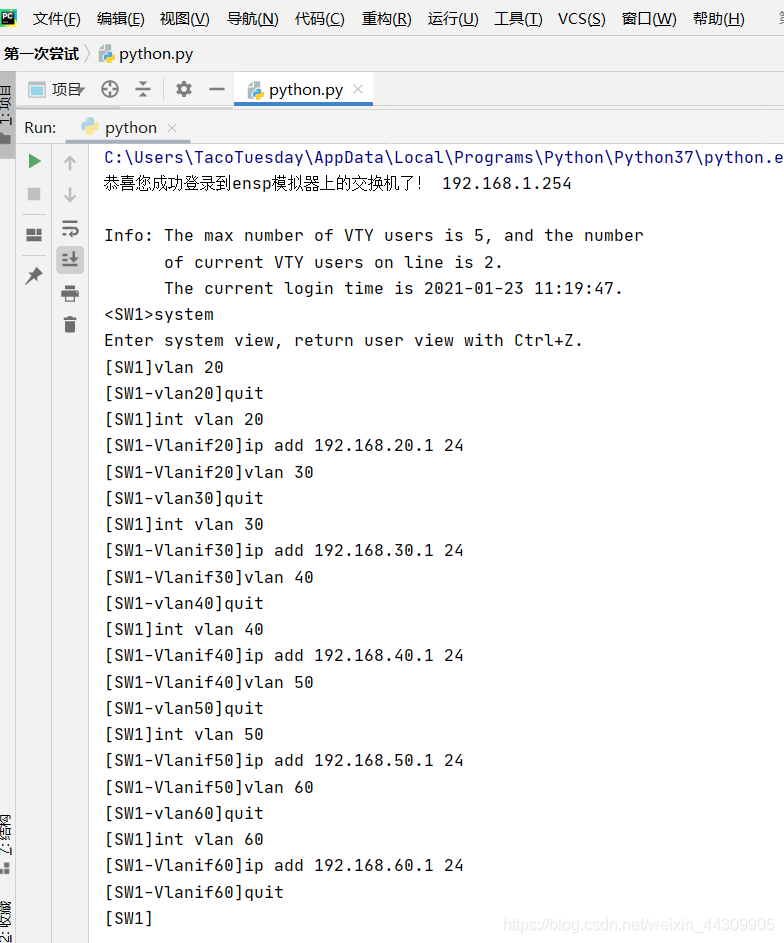Rerun the python script with green play icon

tap(34, 161)
